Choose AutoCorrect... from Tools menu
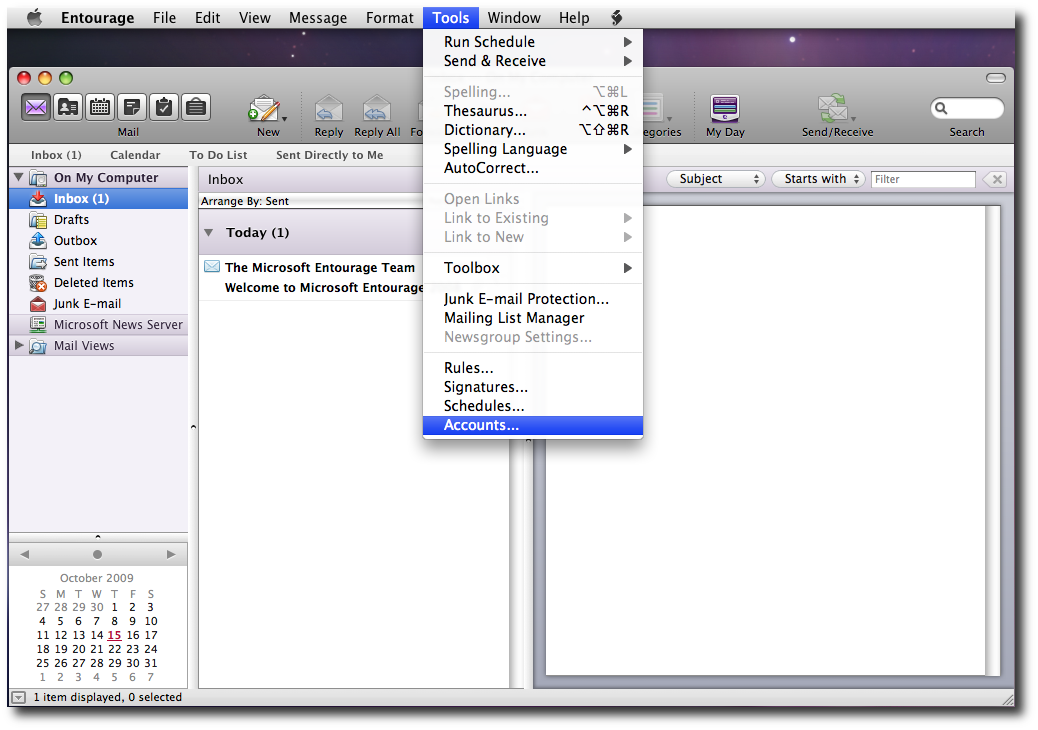Screen dimensions: 1038x730 point(533,168)
